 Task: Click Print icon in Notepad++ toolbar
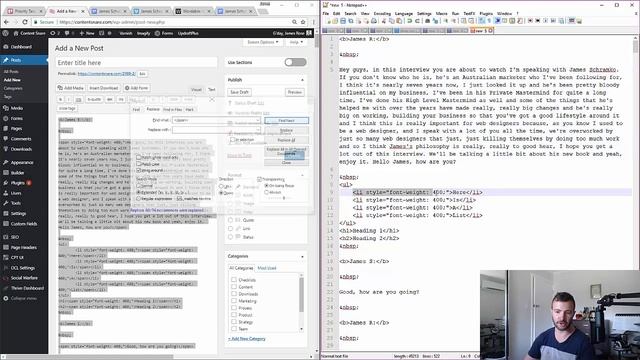[373, 21]
